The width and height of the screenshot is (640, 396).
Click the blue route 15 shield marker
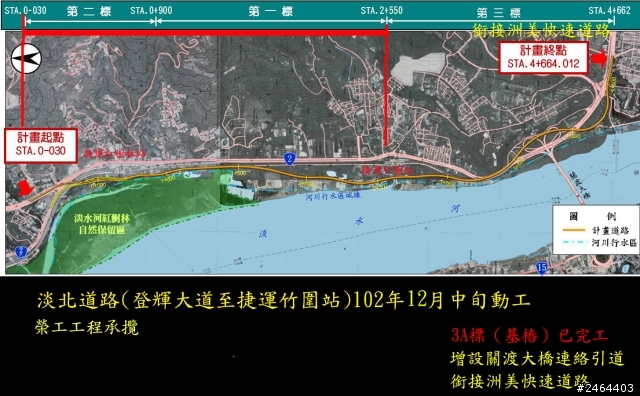541,268
